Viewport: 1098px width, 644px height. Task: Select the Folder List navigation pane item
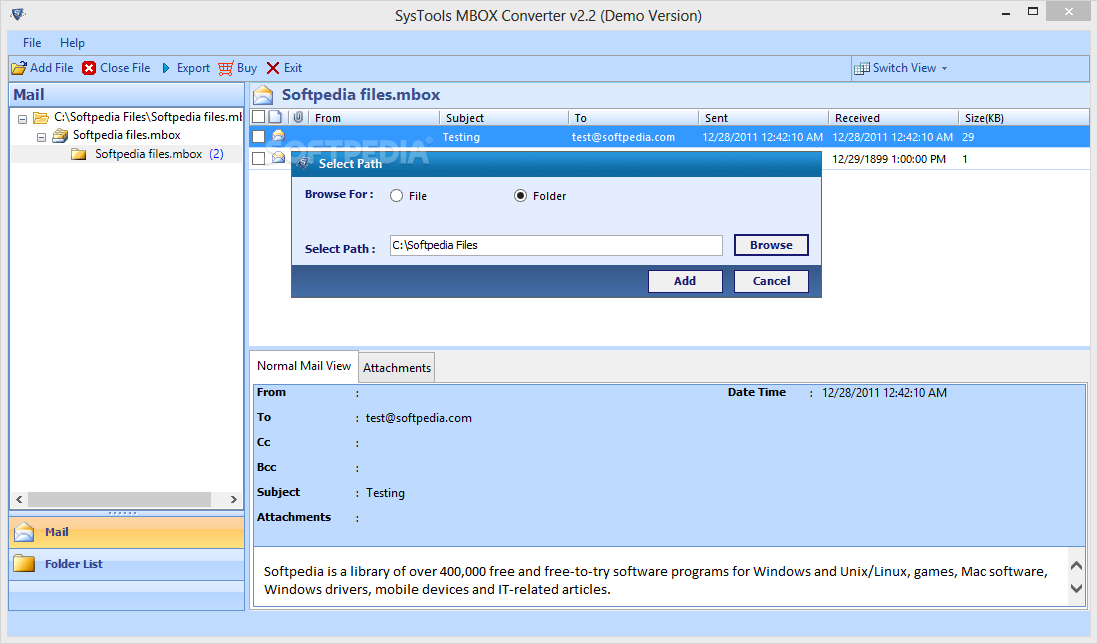click(127, 564)
